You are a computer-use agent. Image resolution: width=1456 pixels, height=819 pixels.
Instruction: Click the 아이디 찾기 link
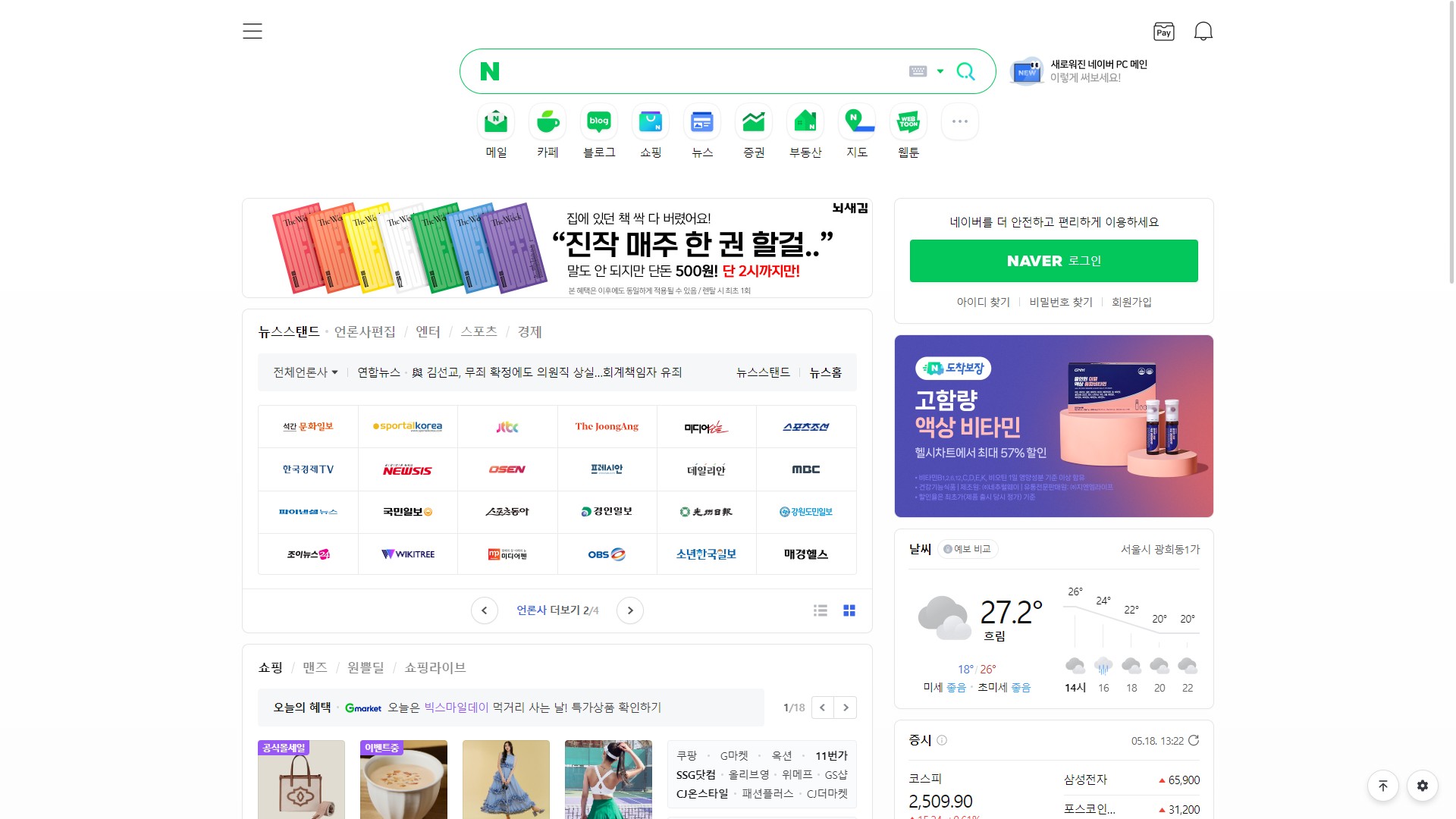[x=984, y=302]
